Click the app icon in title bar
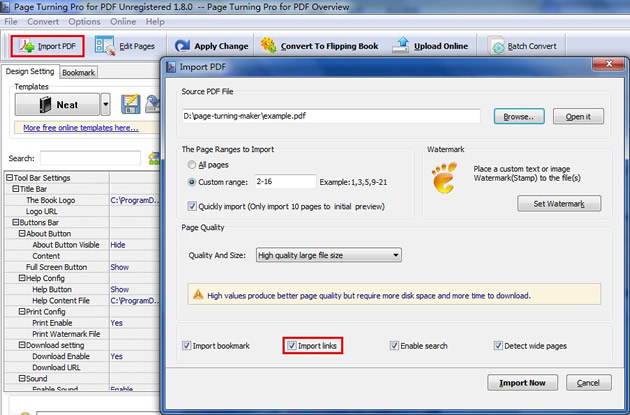Image resolution: width=630 pixels, height=415 pixels. click(5, 6)
